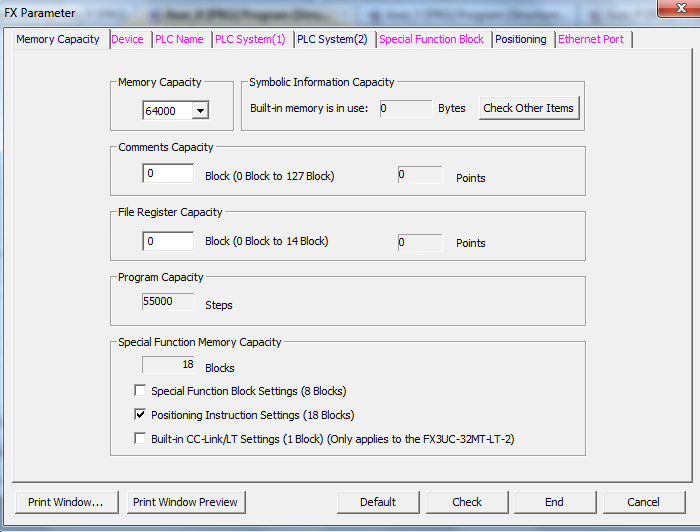The height and width of the screenshot is (532, 700).
Task: Click Check Other Items button
Action: pyautogui.click(x=529, y=108)
